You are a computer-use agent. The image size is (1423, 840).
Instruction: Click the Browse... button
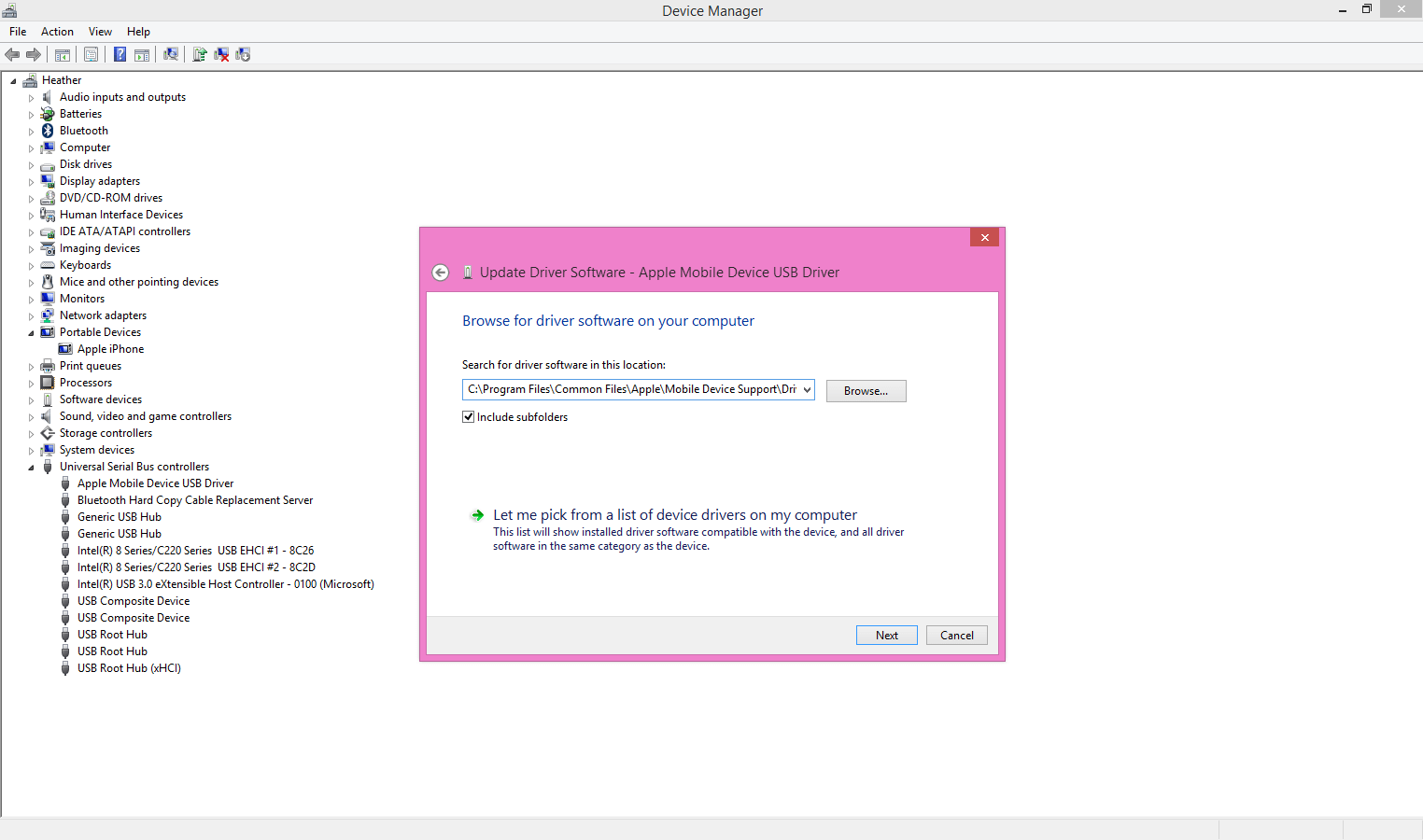pos(866,391)
